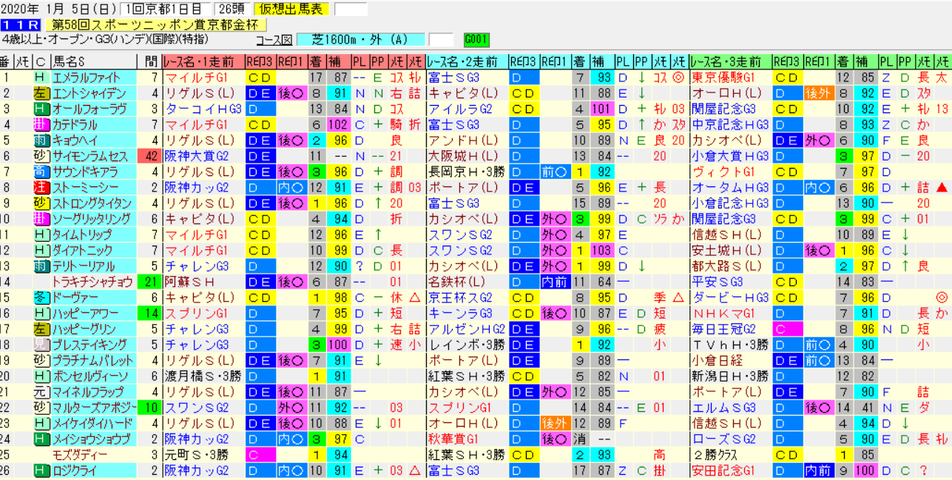Click the magenta C cell in モズダディー row

tap(260, 455)
